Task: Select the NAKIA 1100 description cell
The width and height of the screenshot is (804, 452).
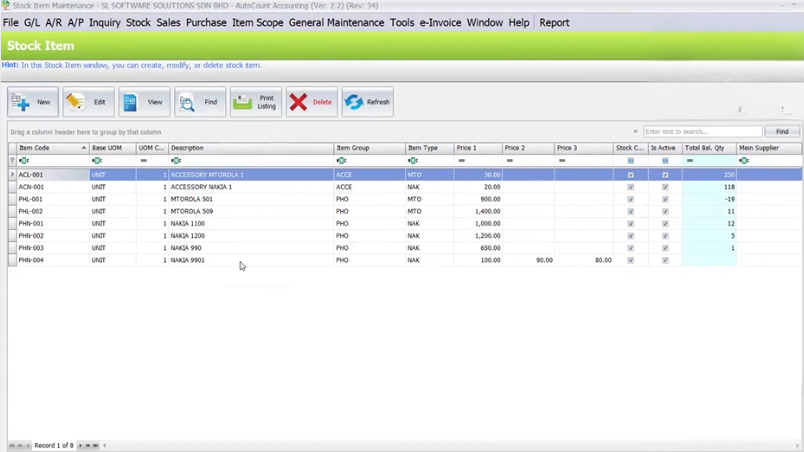Action: (251, 223)
